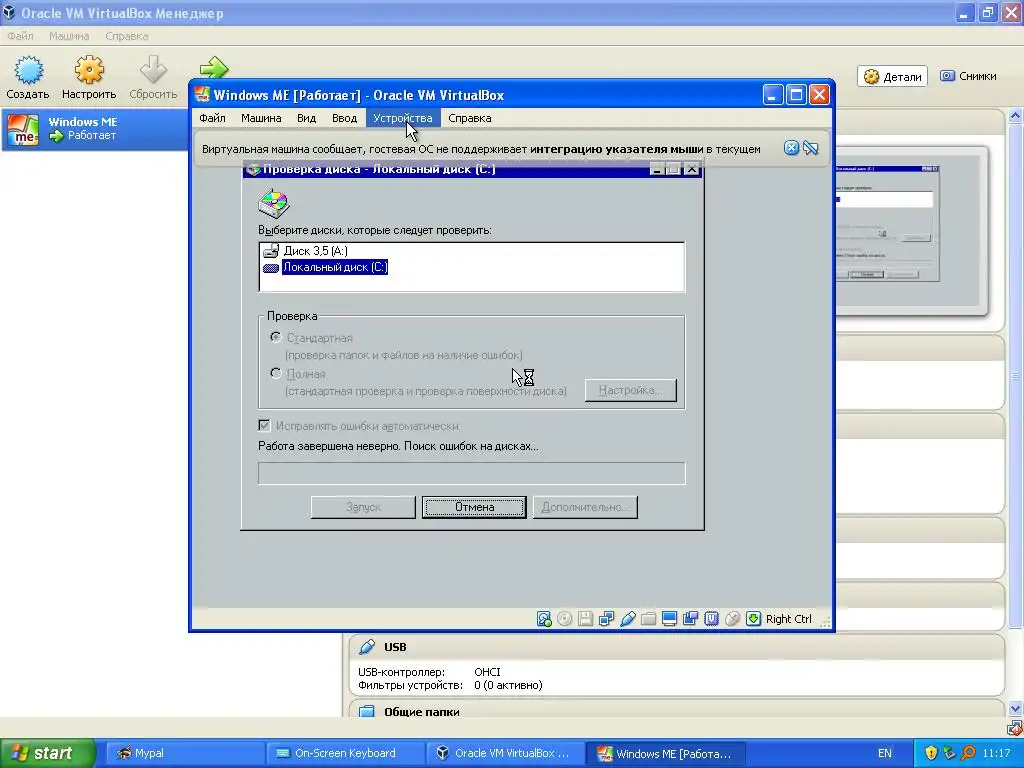
Task: Click the Manager details scrollbar down arrow
Action: coord(1015,708)
